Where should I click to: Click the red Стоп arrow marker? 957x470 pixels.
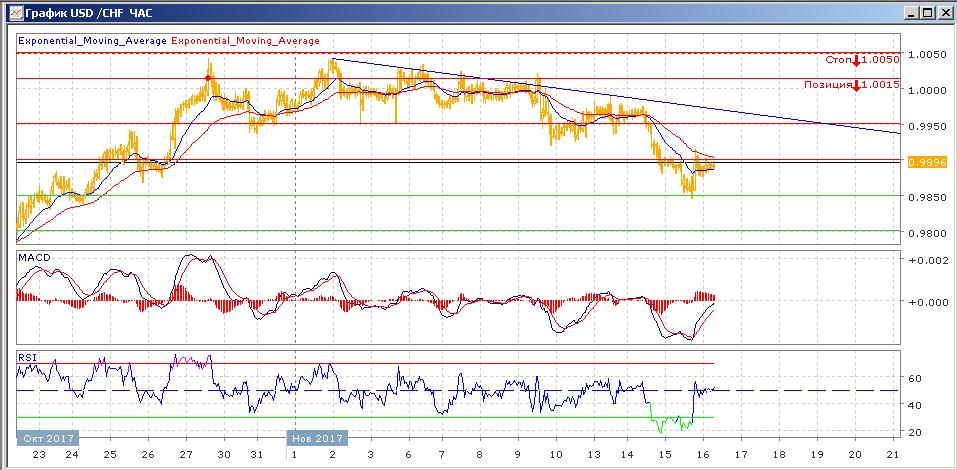coord(857,60)
